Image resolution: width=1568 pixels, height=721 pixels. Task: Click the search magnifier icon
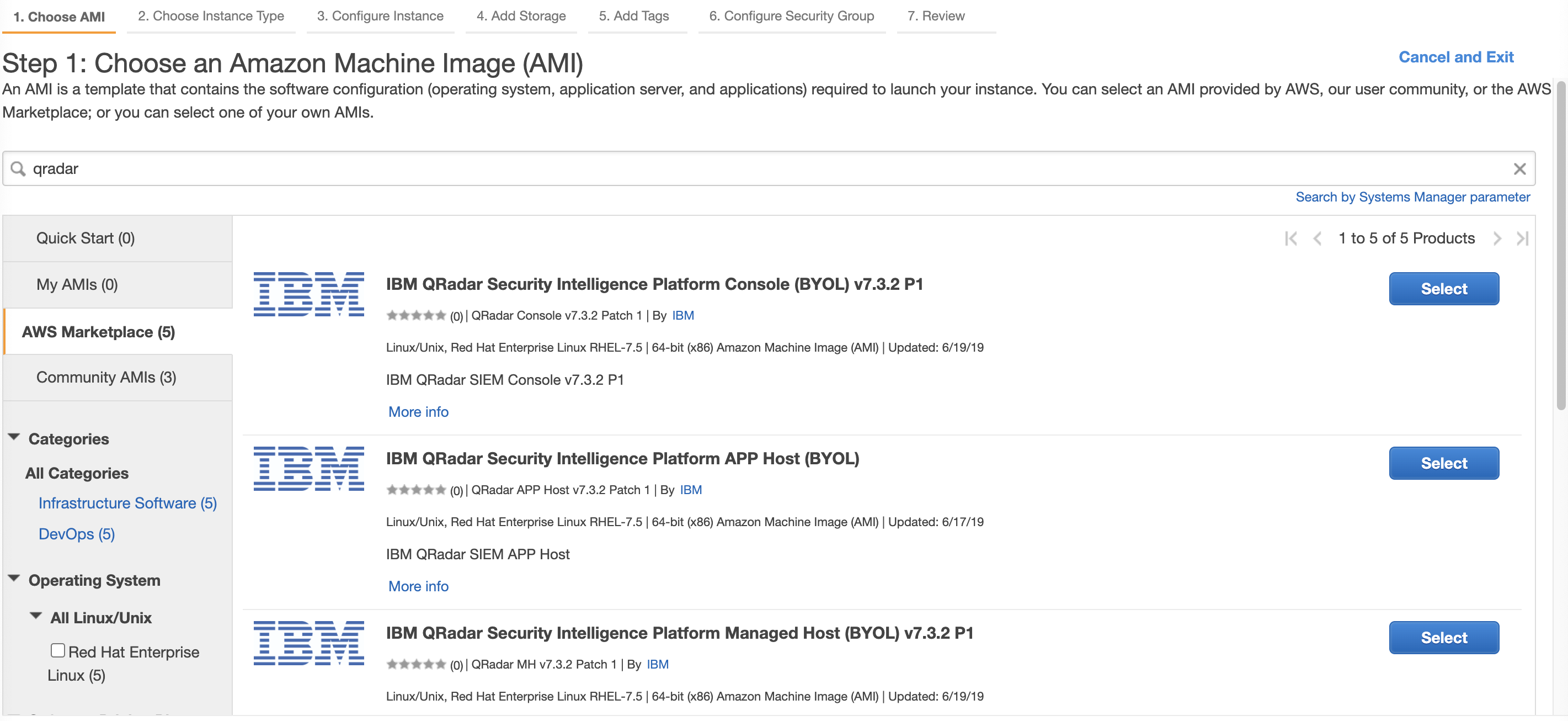(18, 169)
